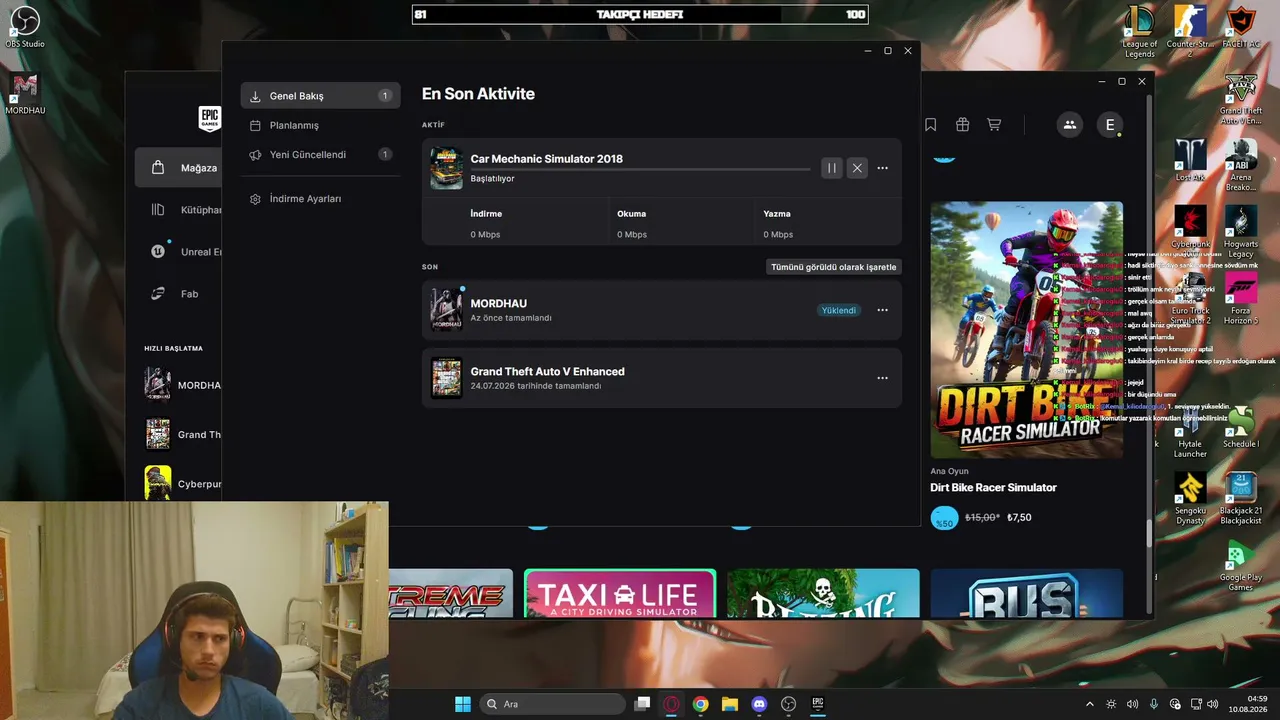The image size is (1280, 720).
Task: Open more options for Grand Theft Auto V Enhanced
Action: click(882, 378)
